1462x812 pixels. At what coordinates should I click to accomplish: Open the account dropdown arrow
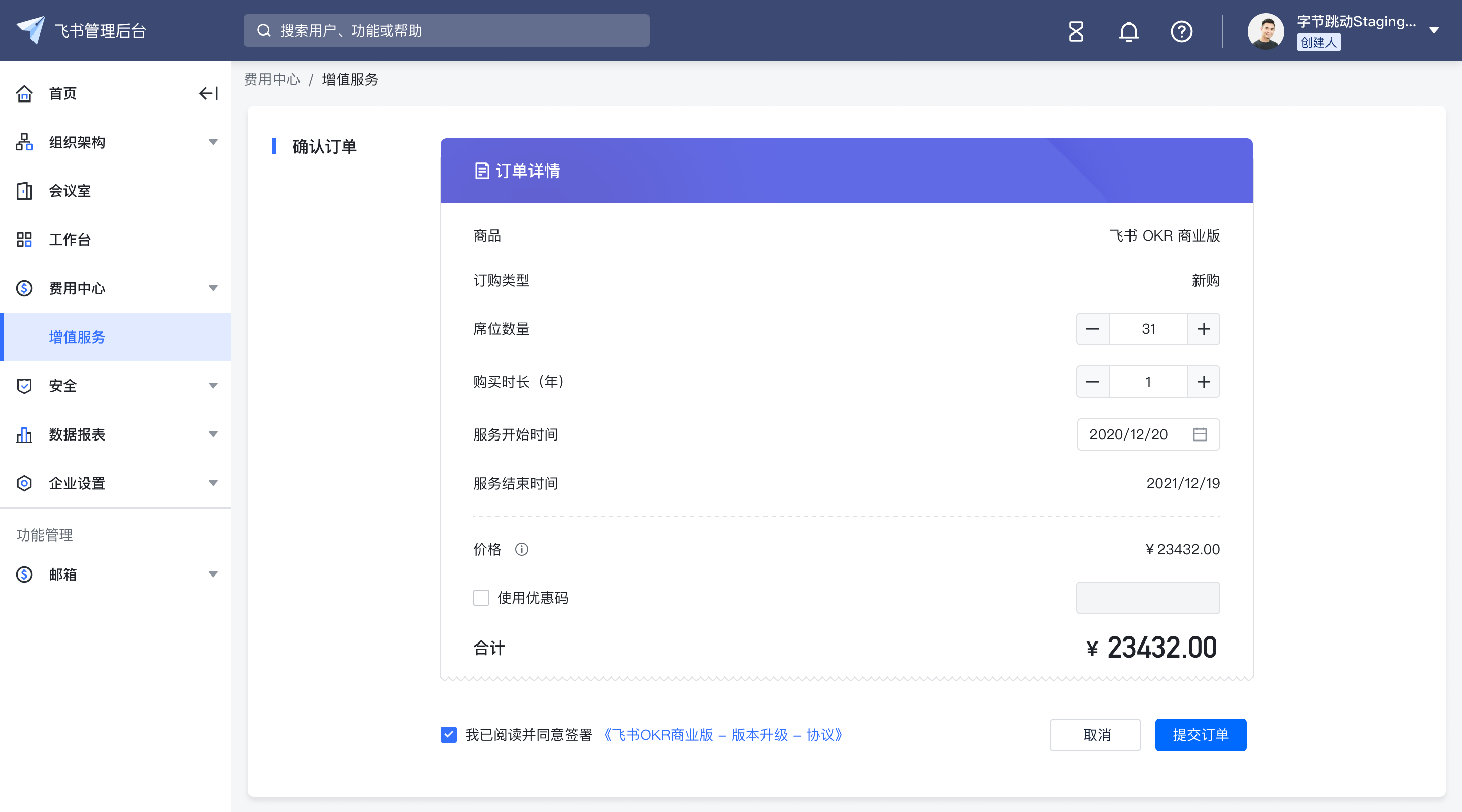coord(1434,30)
